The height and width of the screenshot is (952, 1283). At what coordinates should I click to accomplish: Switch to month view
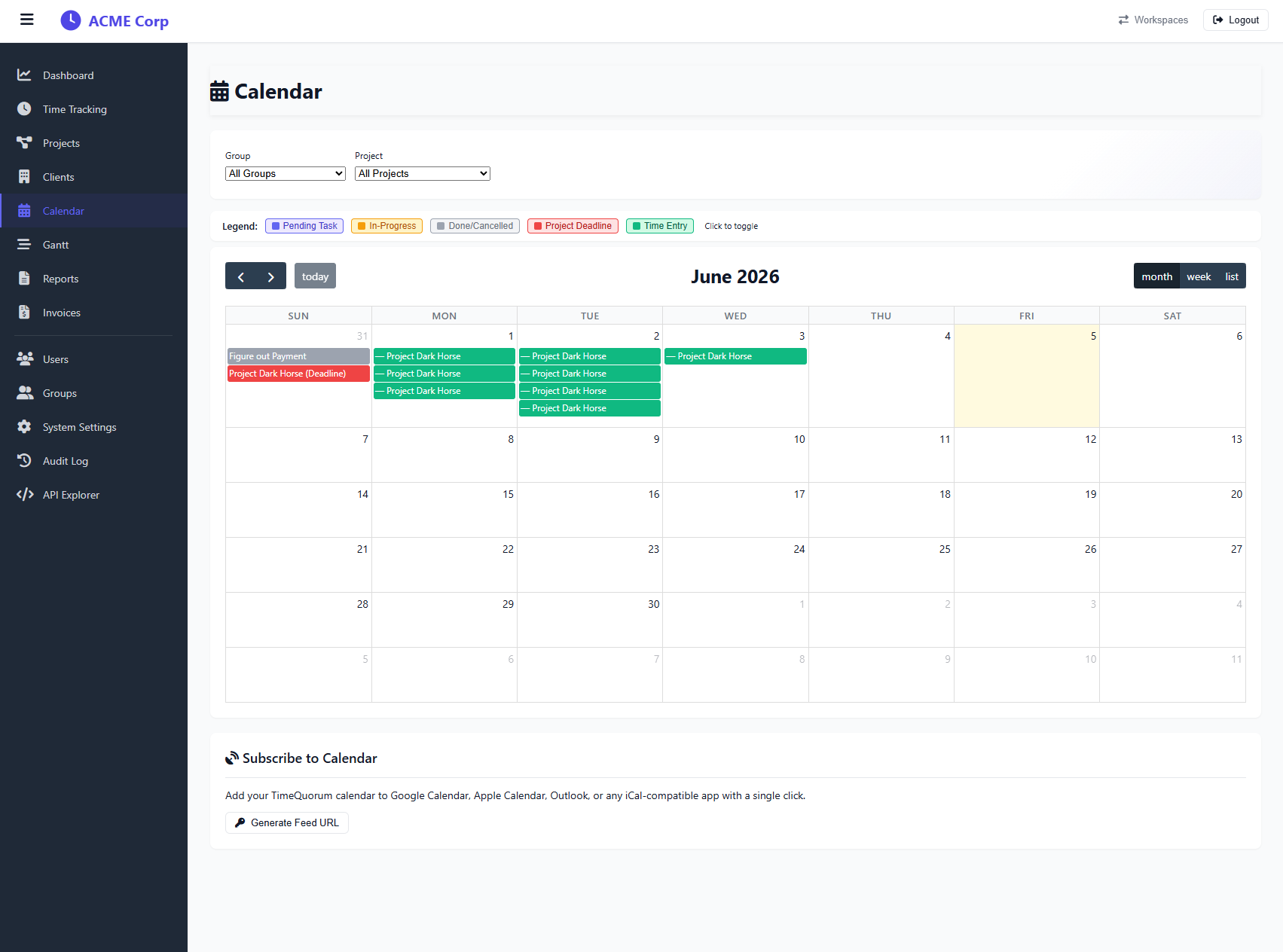[1156, 276]
